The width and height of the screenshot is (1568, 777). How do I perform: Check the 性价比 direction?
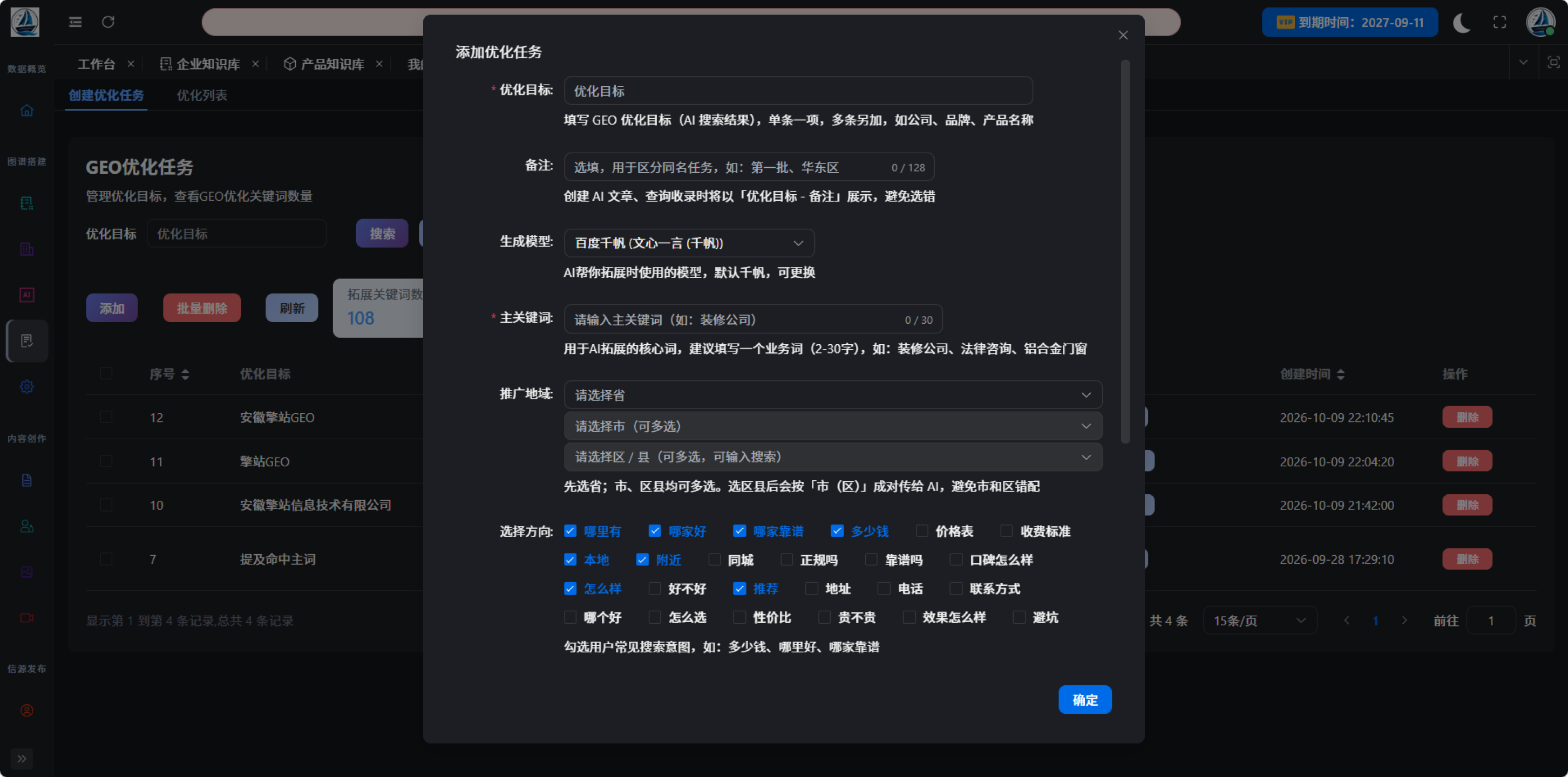[x=739, y=618]
